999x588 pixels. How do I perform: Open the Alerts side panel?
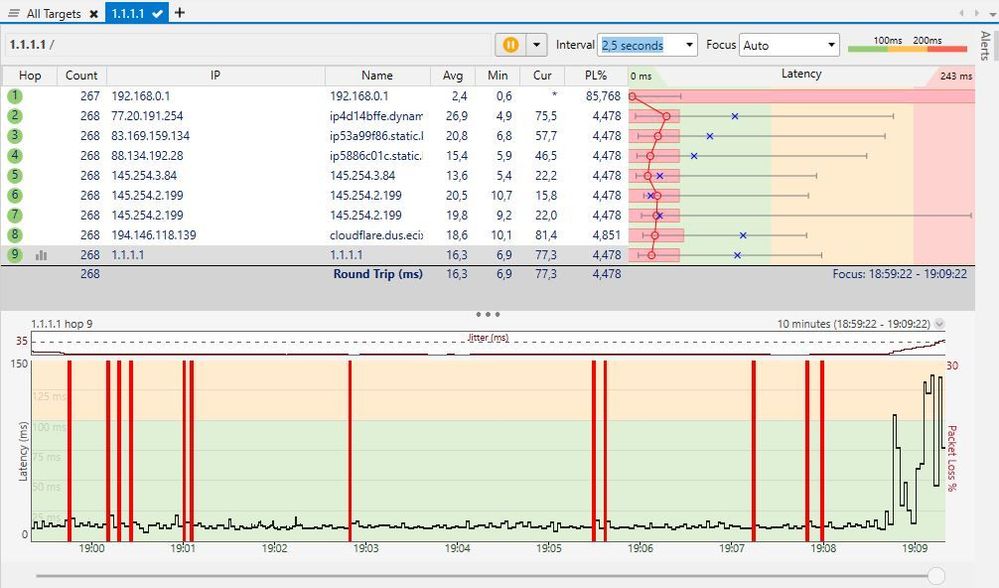pos(984,45)
